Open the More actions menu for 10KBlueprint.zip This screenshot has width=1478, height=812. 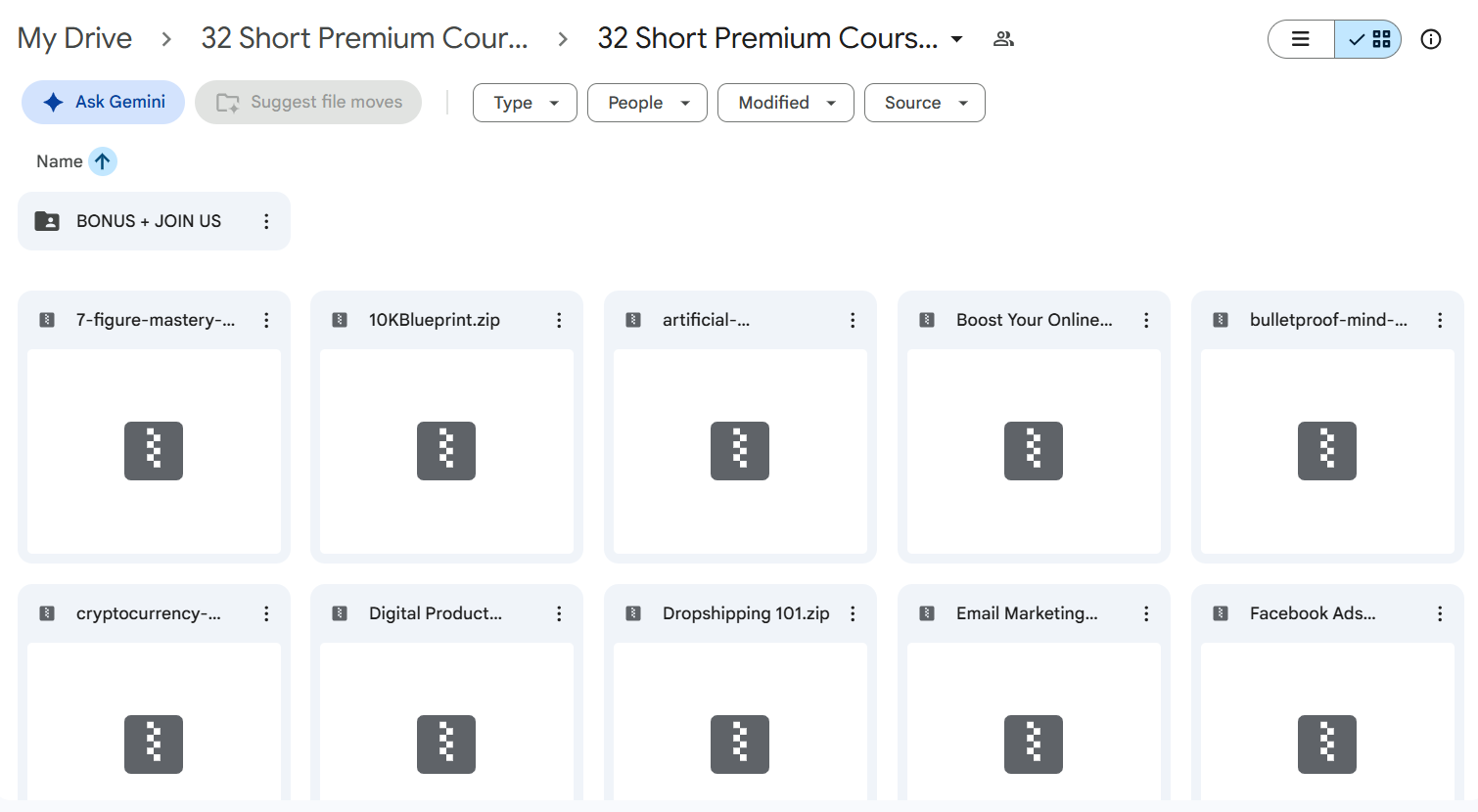click(559, 320)
